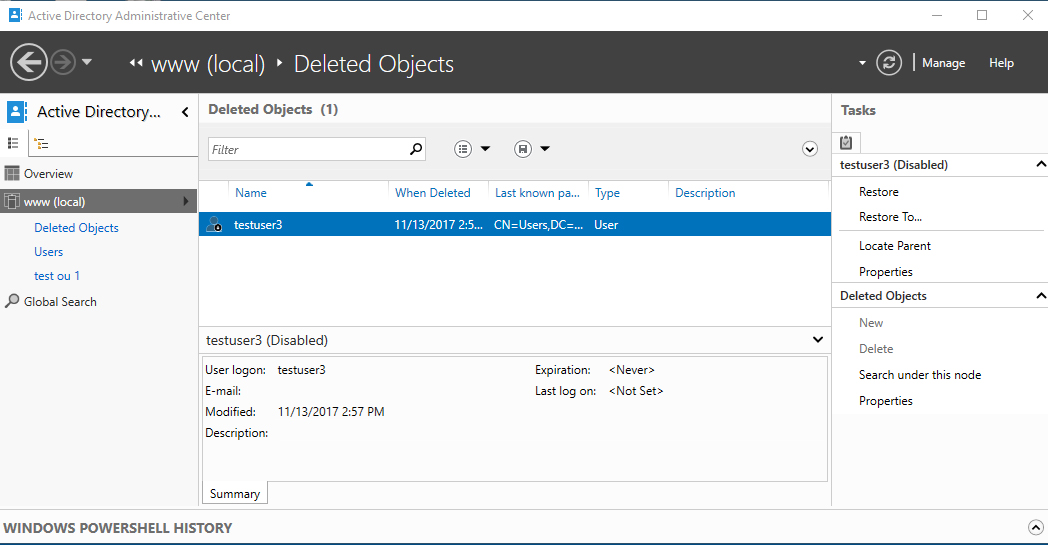Click the disabled user icon beside testuser3
The width and height of the screenshot is (1048, 545).
point(214,224)
